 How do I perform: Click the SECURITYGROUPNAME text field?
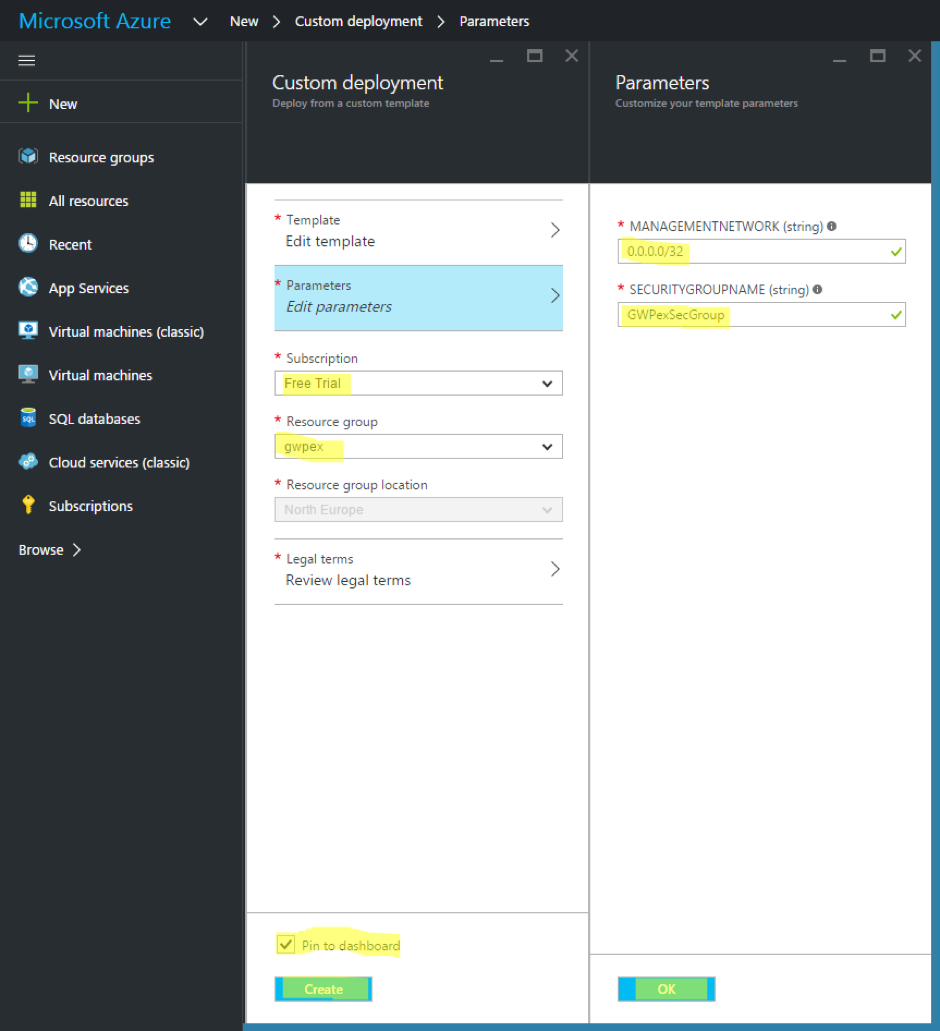pyautogui.click(x=761, y=315)
